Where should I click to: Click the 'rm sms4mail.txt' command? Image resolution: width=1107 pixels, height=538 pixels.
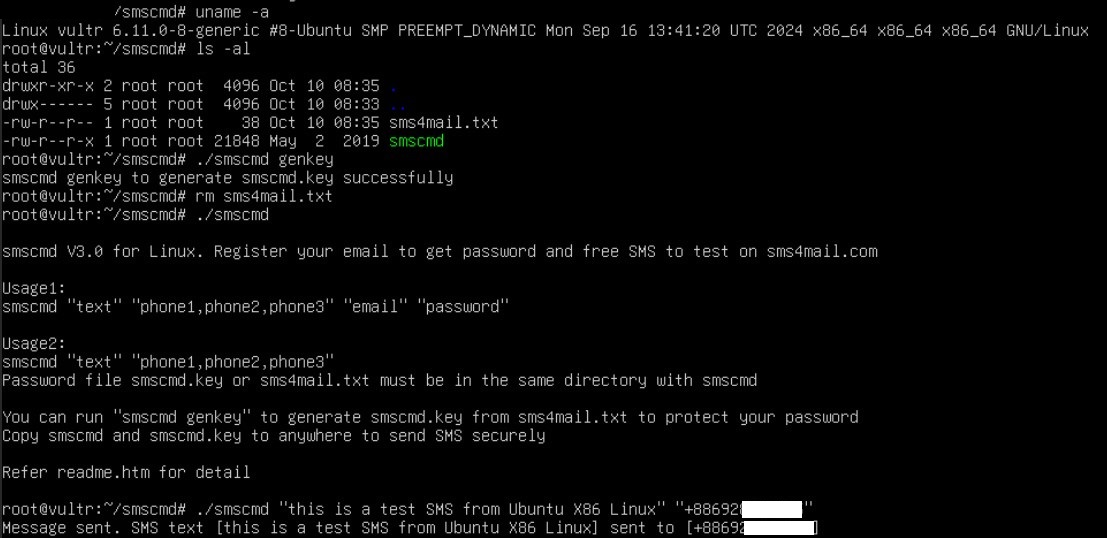(x=264, y=196)
